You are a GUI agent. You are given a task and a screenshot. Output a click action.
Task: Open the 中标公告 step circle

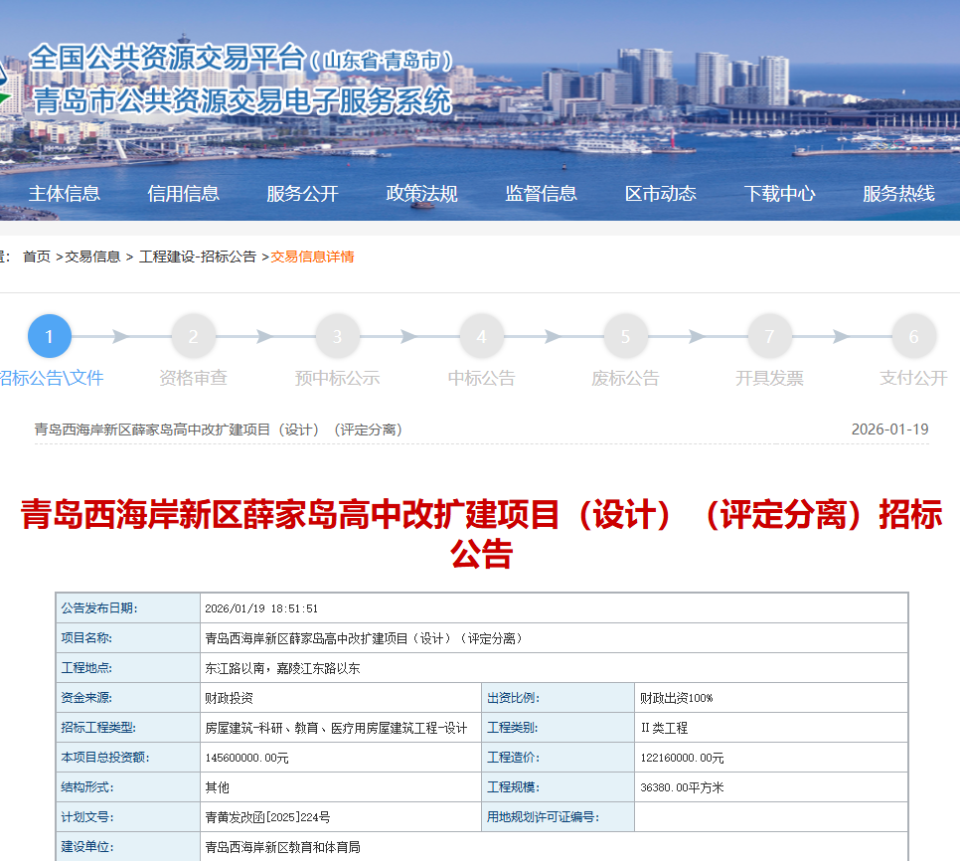(482, 336)
